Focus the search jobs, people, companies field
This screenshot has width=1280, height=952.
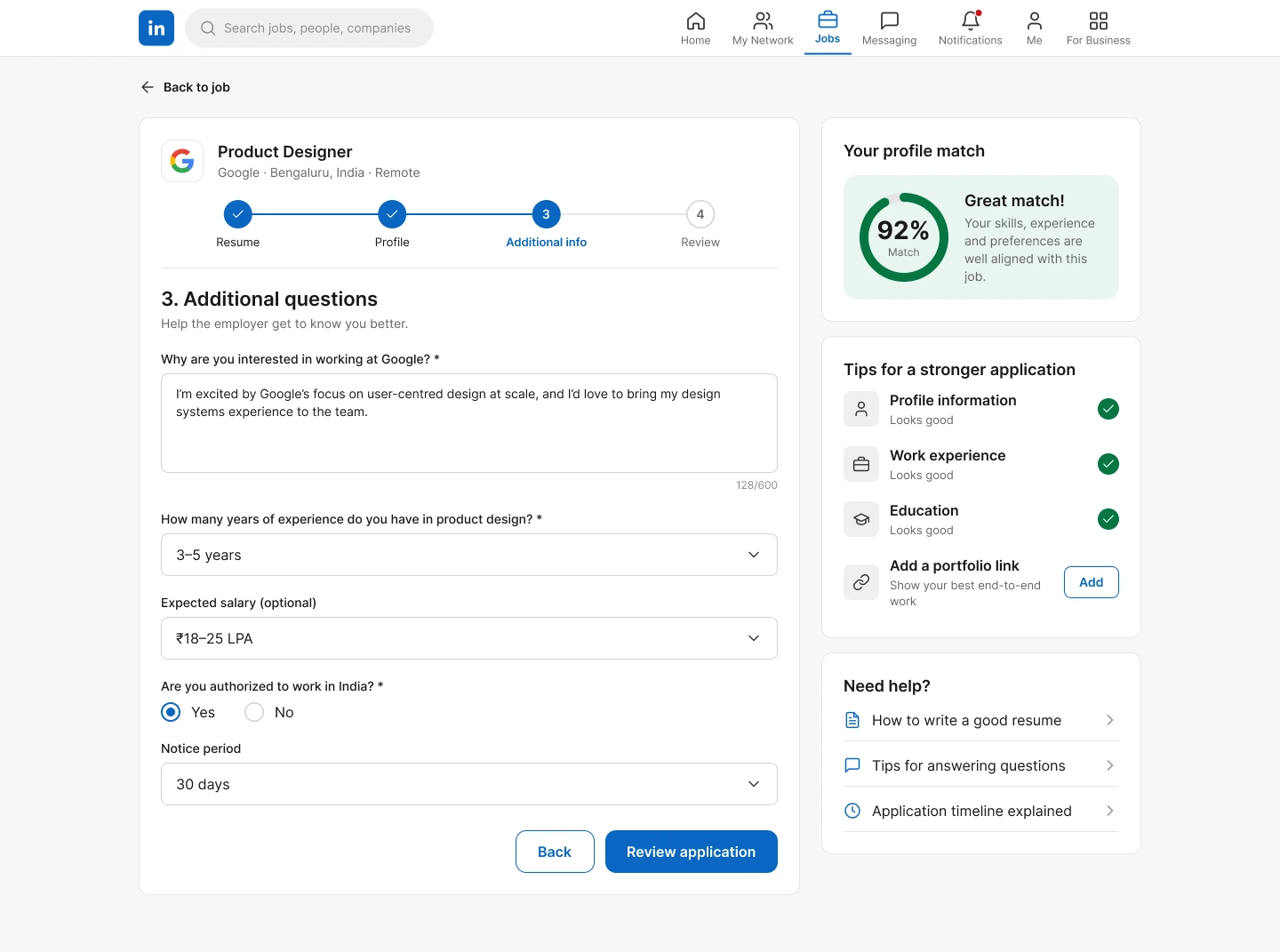(x=309, y=28)
